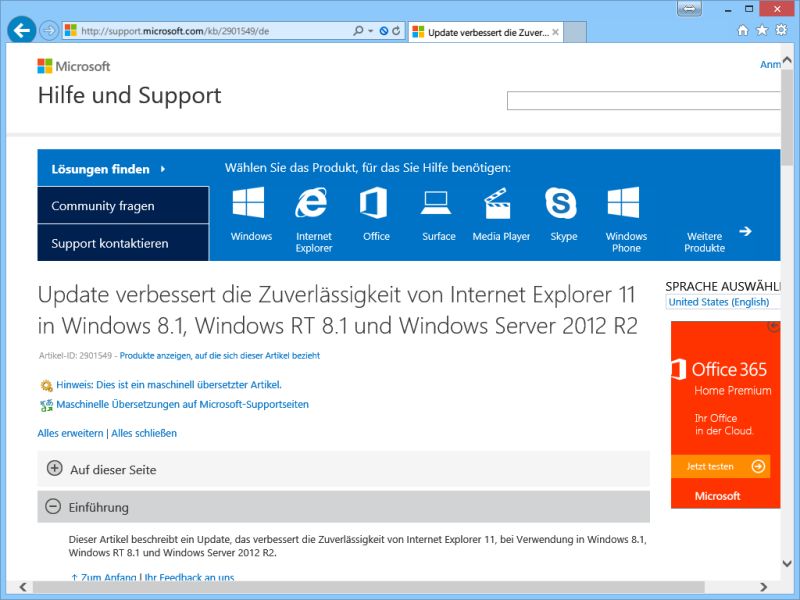Click Weitere Produkte link
Image resolution: width=800 pixels, height=600 pixels.
pos(704,242)
